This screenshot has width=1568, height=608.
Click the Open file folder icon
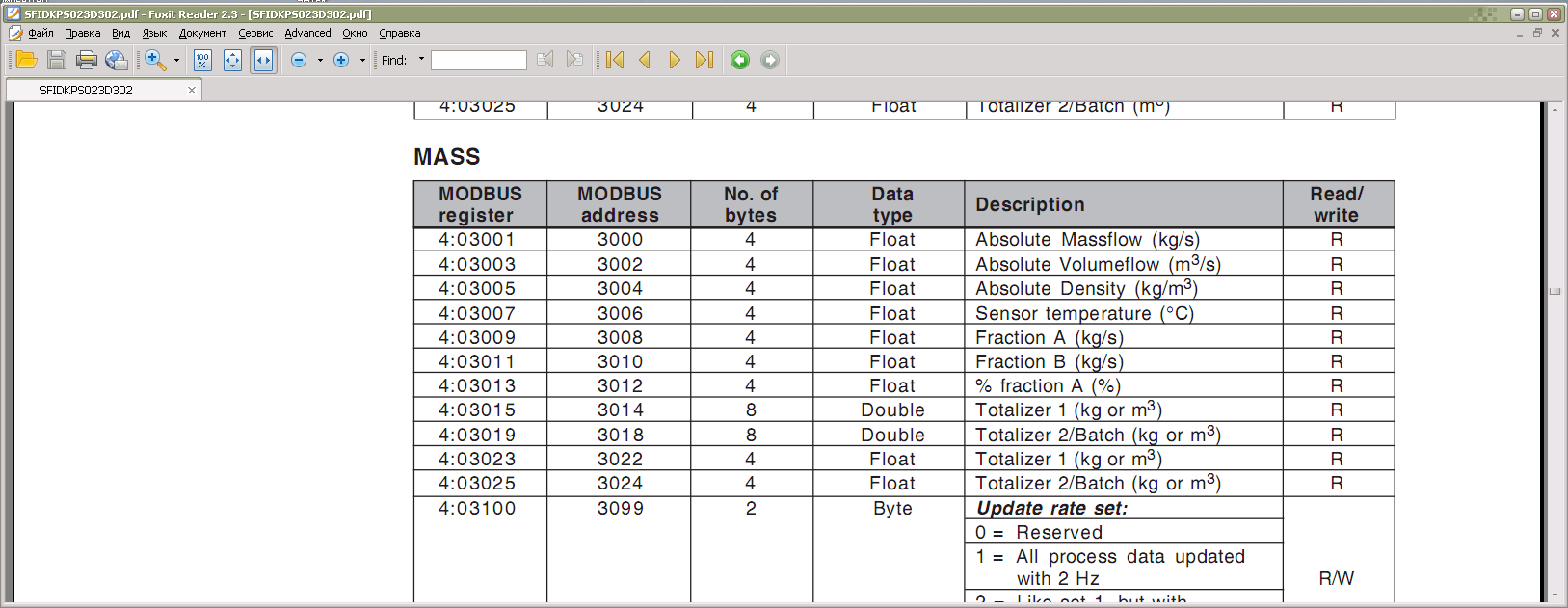click(x=27, y=60)
